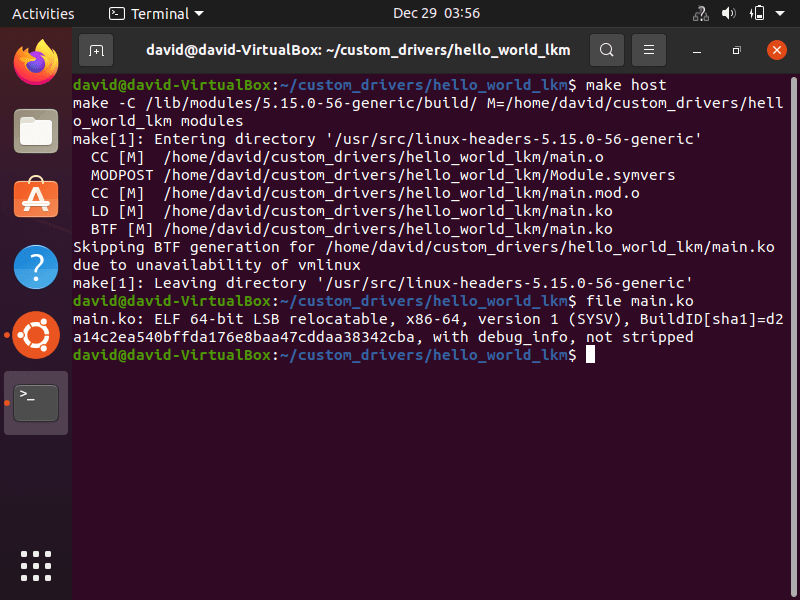The image size is (800, 600).
Task: Open the terminal search
Action: 605,50
